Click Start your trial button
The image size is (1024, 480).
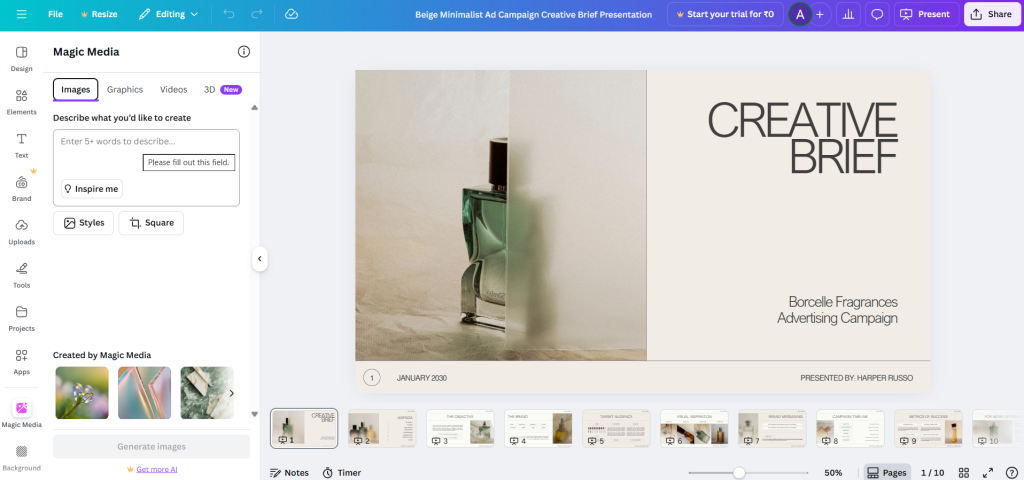coord(725,14)
